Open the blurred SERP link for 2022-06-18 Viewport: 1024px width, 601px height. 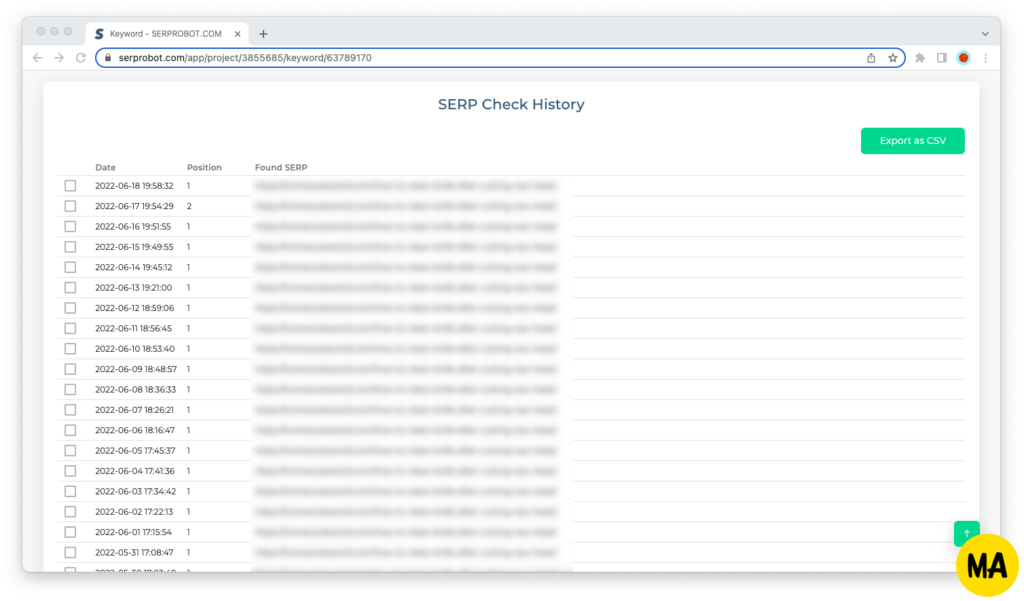point(406,186)
